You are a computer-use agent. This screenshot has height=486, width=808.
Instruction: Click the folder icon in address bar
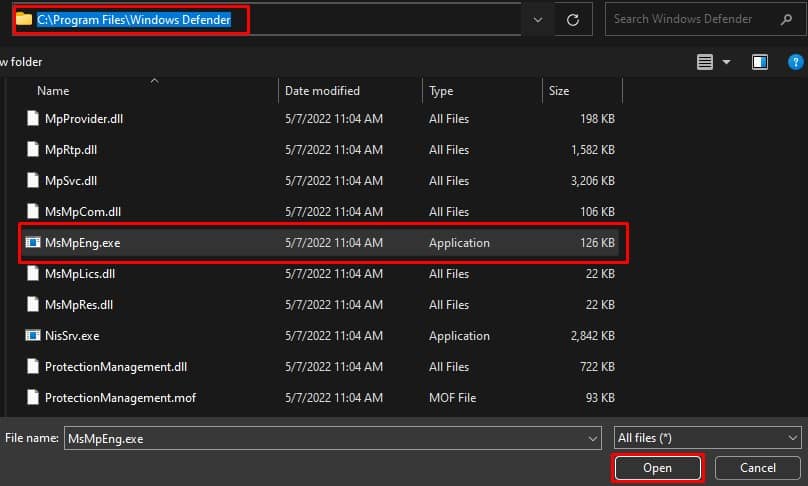pos(24,19)
